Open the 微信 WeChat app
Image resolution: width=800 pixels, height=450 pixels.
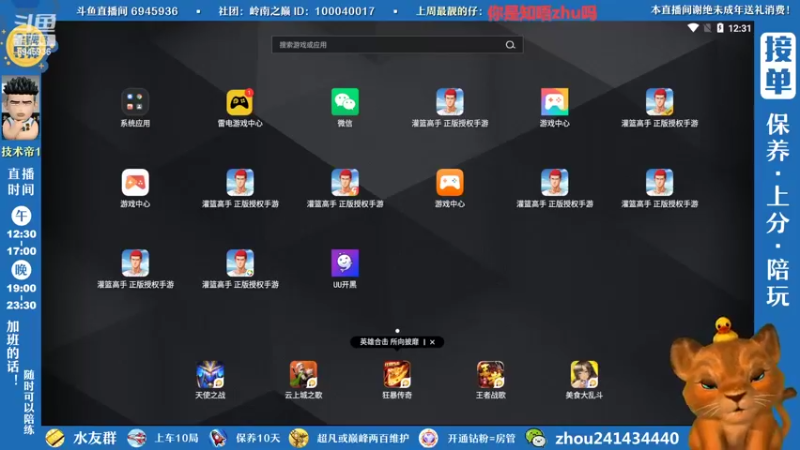pos(345,102)
